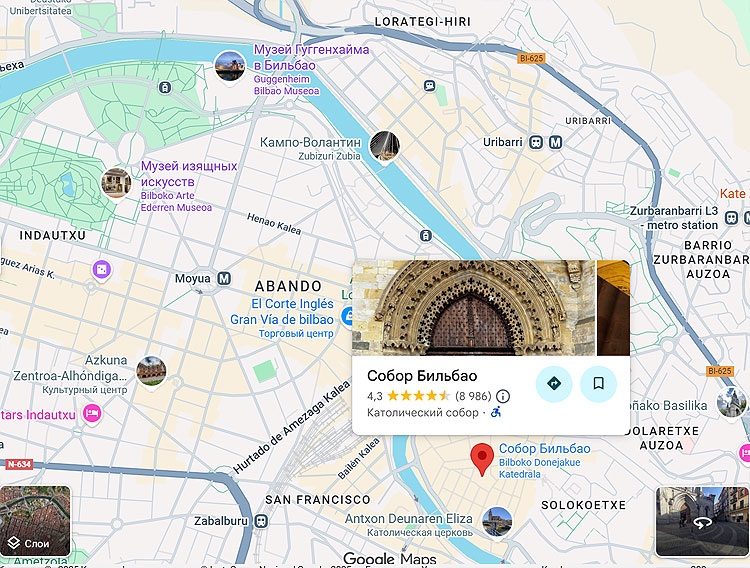Image resolution: width=750 pixels, height=568 pixels.
Task: Click the El Corte Inglés store label
Action: 292,304
